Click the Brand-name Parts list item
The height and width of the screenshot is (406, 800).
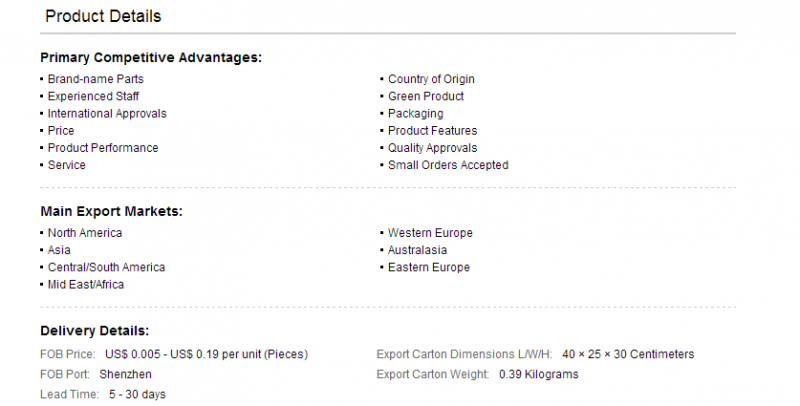95,79
